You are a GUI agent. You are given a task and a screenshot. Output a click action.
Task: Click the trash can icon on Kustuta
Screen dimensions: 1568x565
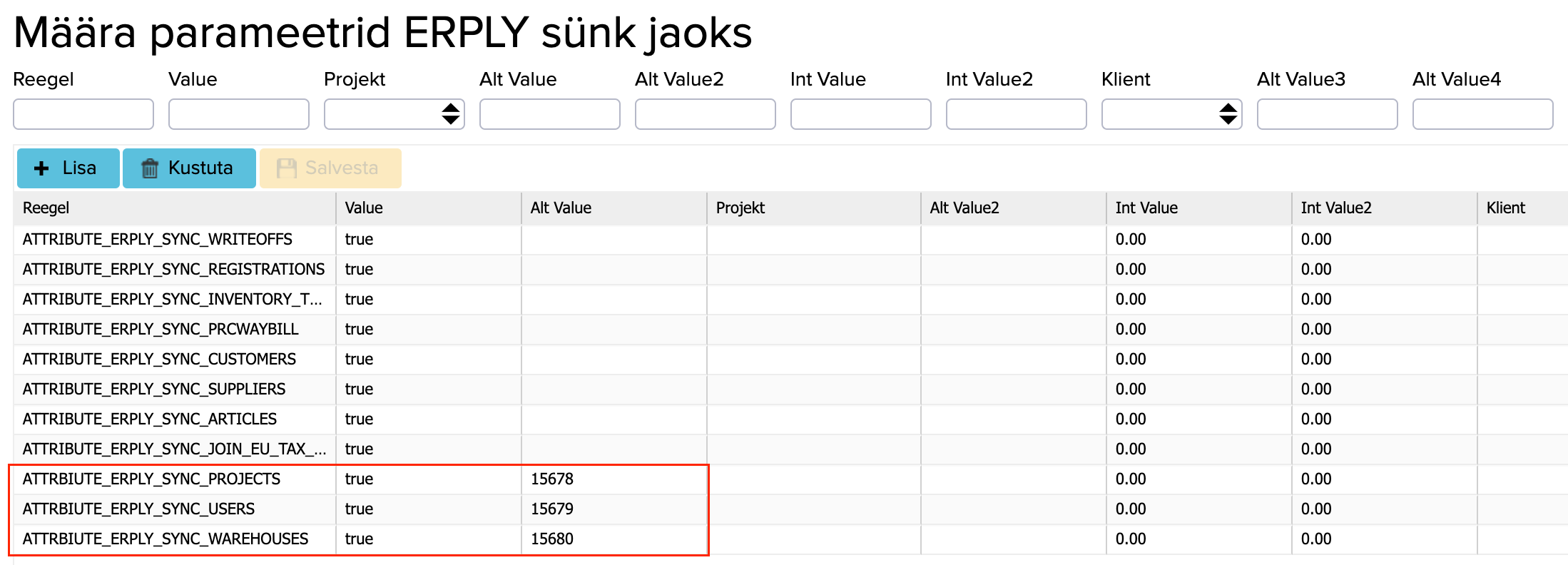pos(150,168)
